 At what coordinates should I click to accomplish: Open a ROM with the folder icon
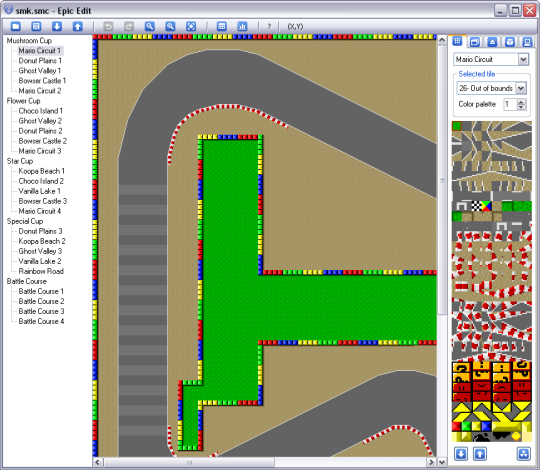pos(16,26)
